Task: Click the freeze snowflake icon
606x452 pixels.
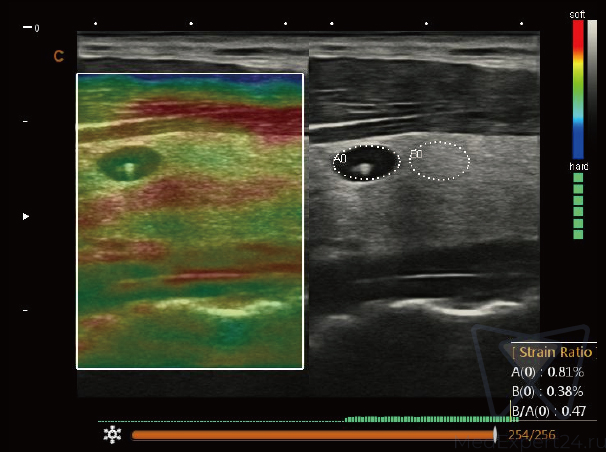Action: (x=113, y=435)
